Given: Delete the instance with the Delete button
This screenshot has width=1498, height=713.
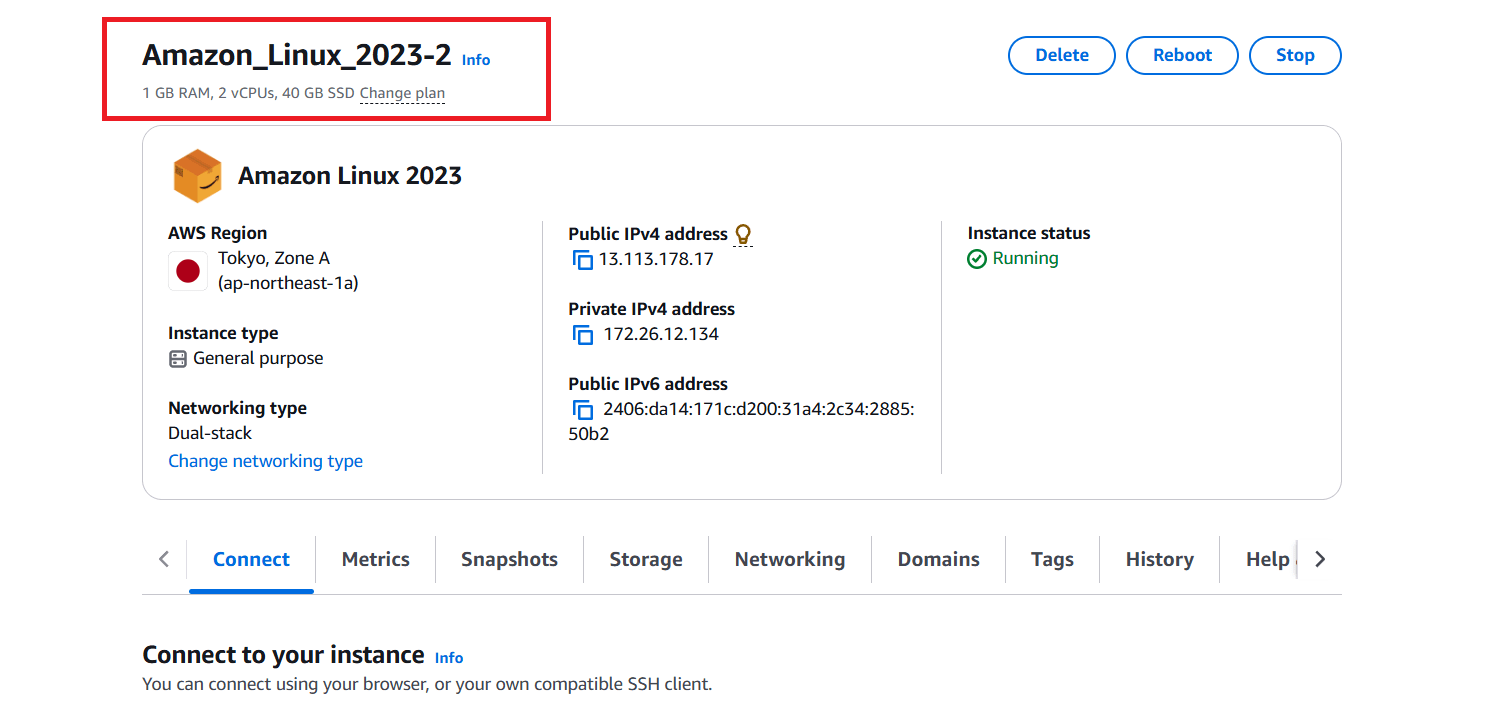Looking at the screenshot, I should pyautogui.click(x=1062, y=56).
